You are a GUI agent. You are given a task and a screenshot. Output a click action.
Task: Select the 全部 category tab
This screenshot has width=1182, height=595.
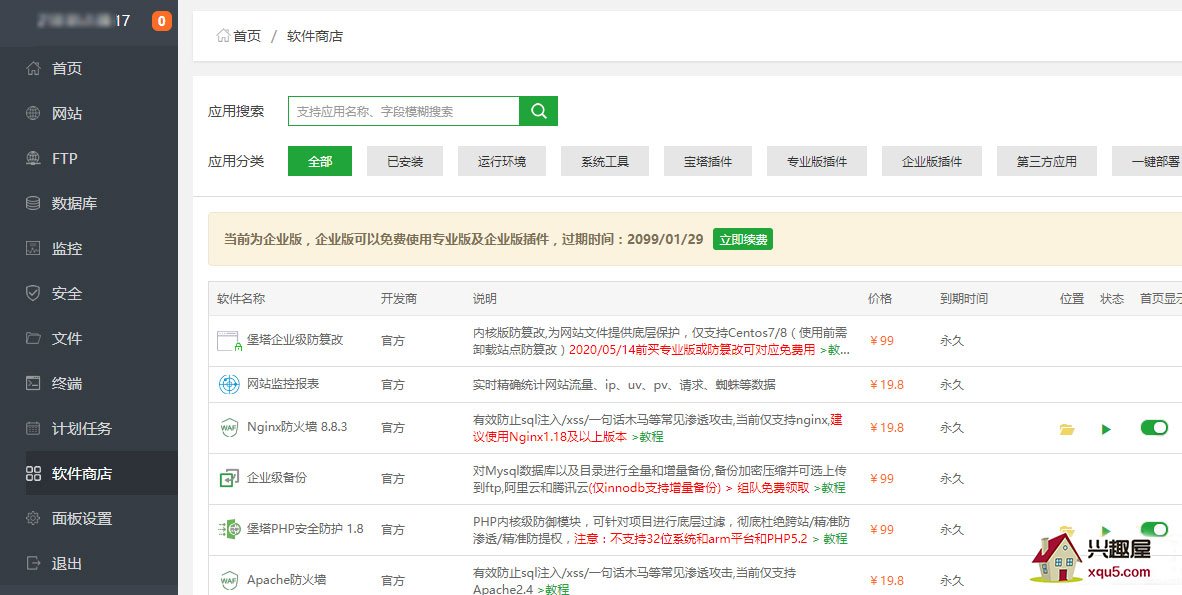point(320,161)
